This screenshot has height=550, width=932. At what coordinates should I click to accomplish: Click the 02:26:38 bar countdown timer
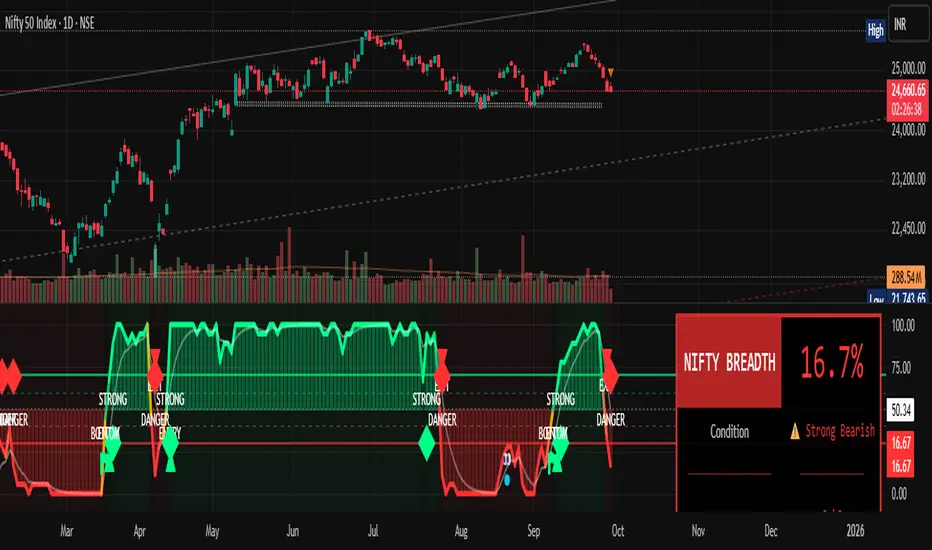coord(908,109)
